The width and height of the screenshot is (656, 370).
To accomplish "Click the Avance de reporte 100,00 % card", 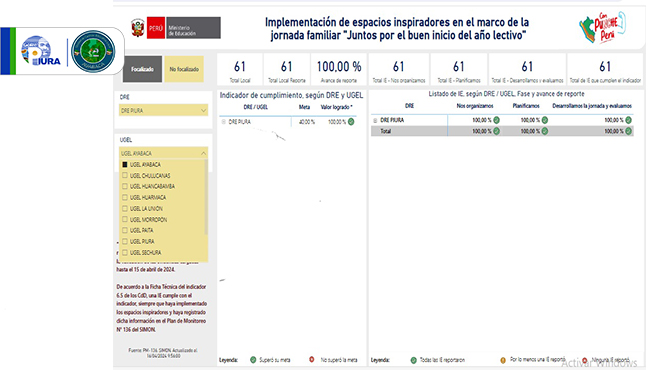I will (339, 69).
